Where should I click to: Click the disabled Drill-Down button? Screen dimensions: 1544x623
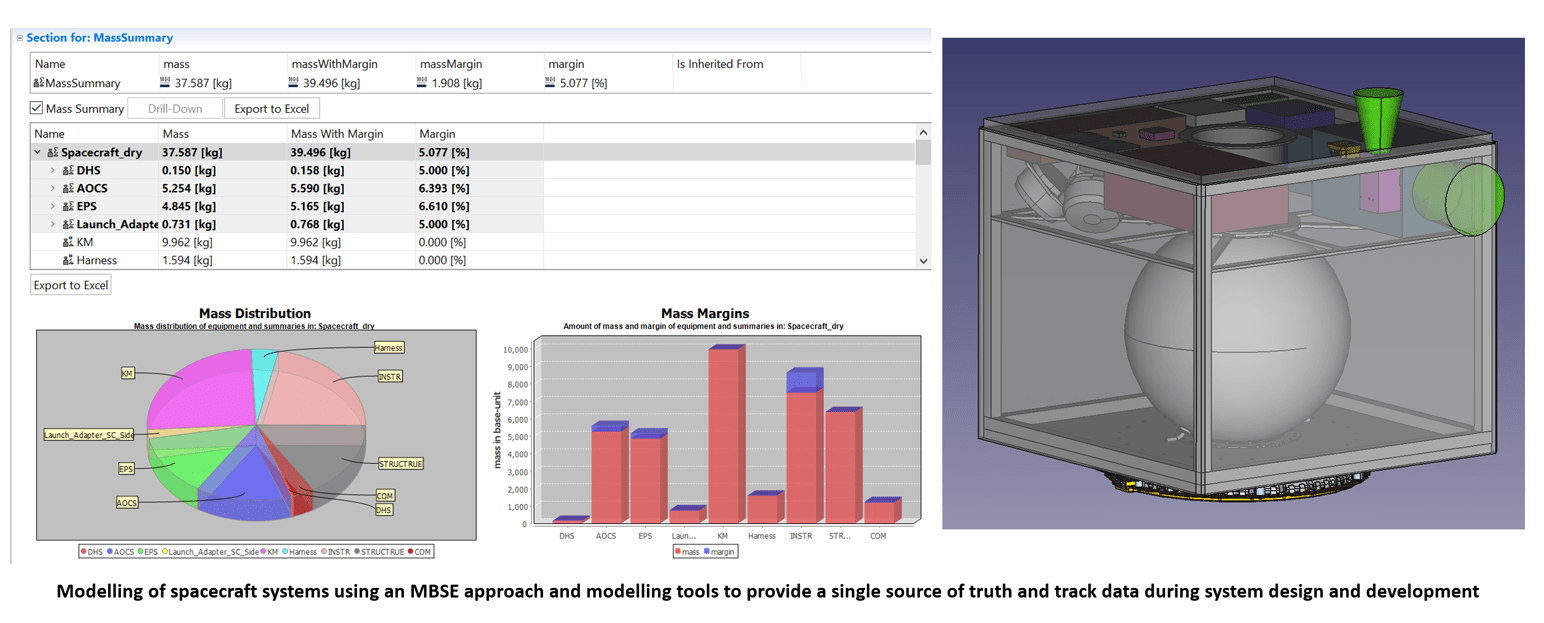click(x=176, y=108)
